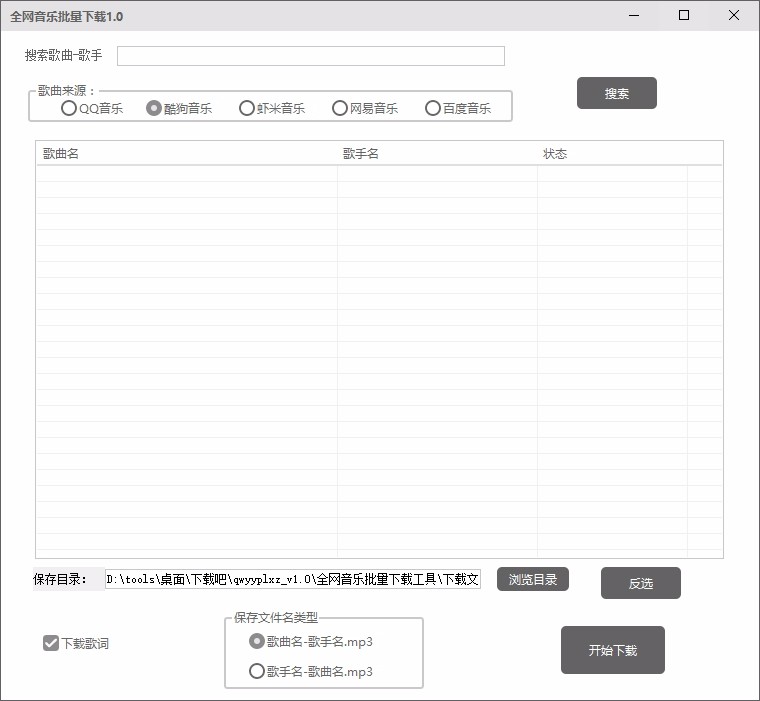Viewport: 760px width, 701px height.
Task: Minimize the 全网音乐批量下载 window
Action: 634,16
